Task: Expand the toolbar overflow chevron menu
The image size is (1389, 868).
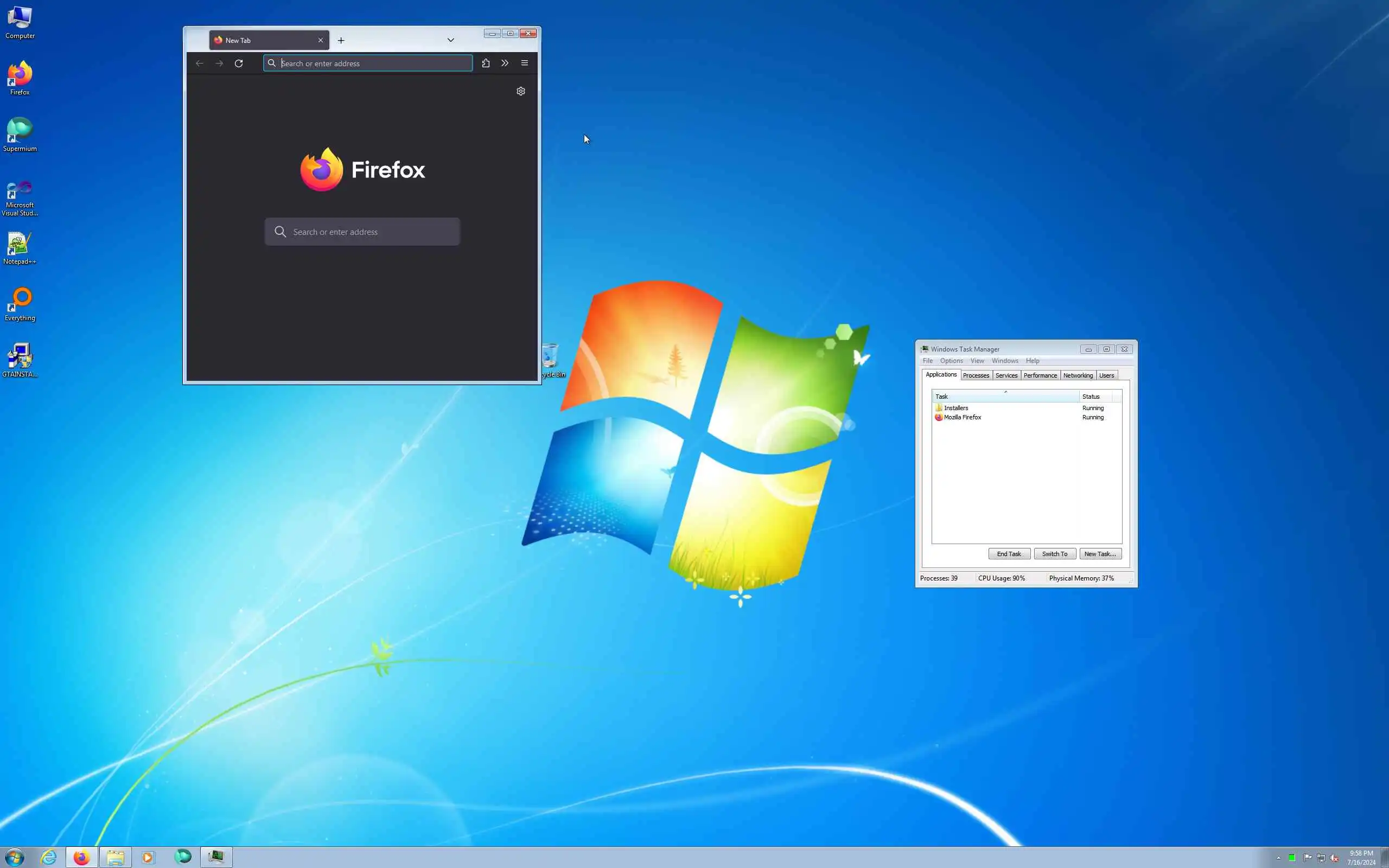Action: [505, 63]
